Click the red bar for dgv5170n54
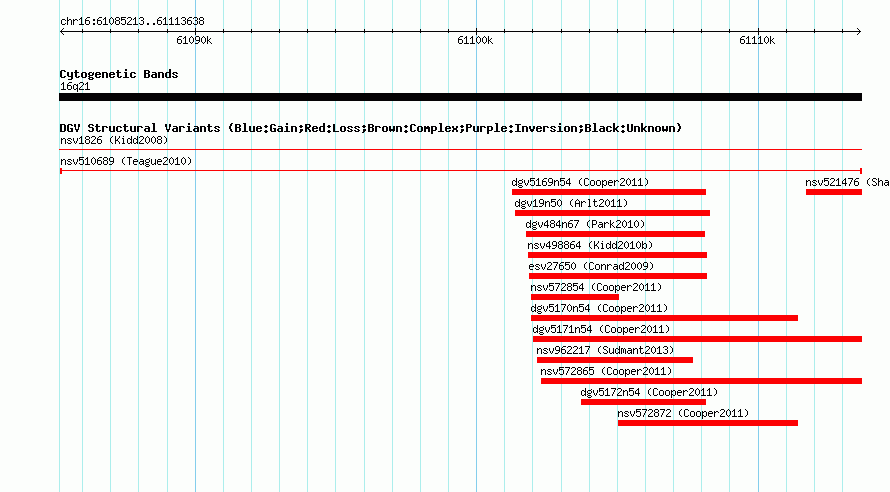Image resolution: width=890 pixels, height=492 pixels. pyautogui.click(x=664, y=318)
